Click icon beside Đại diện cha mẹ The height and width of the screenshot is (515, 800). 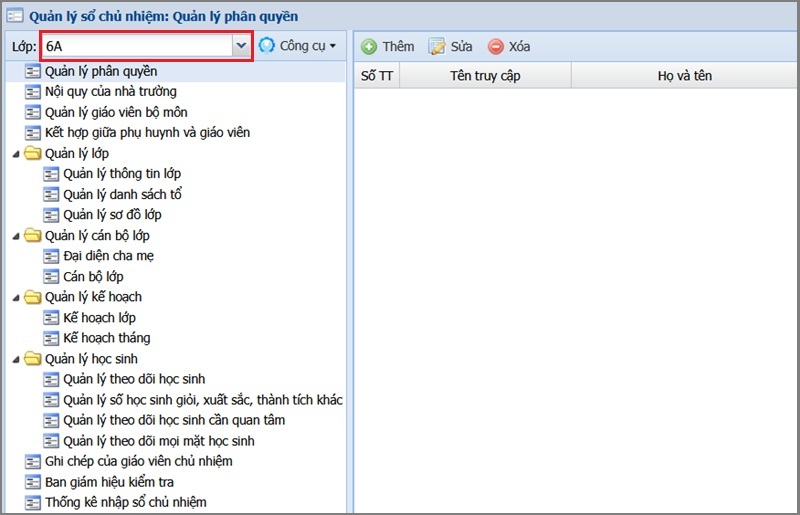pyautogui.click(x=51, y=256)
